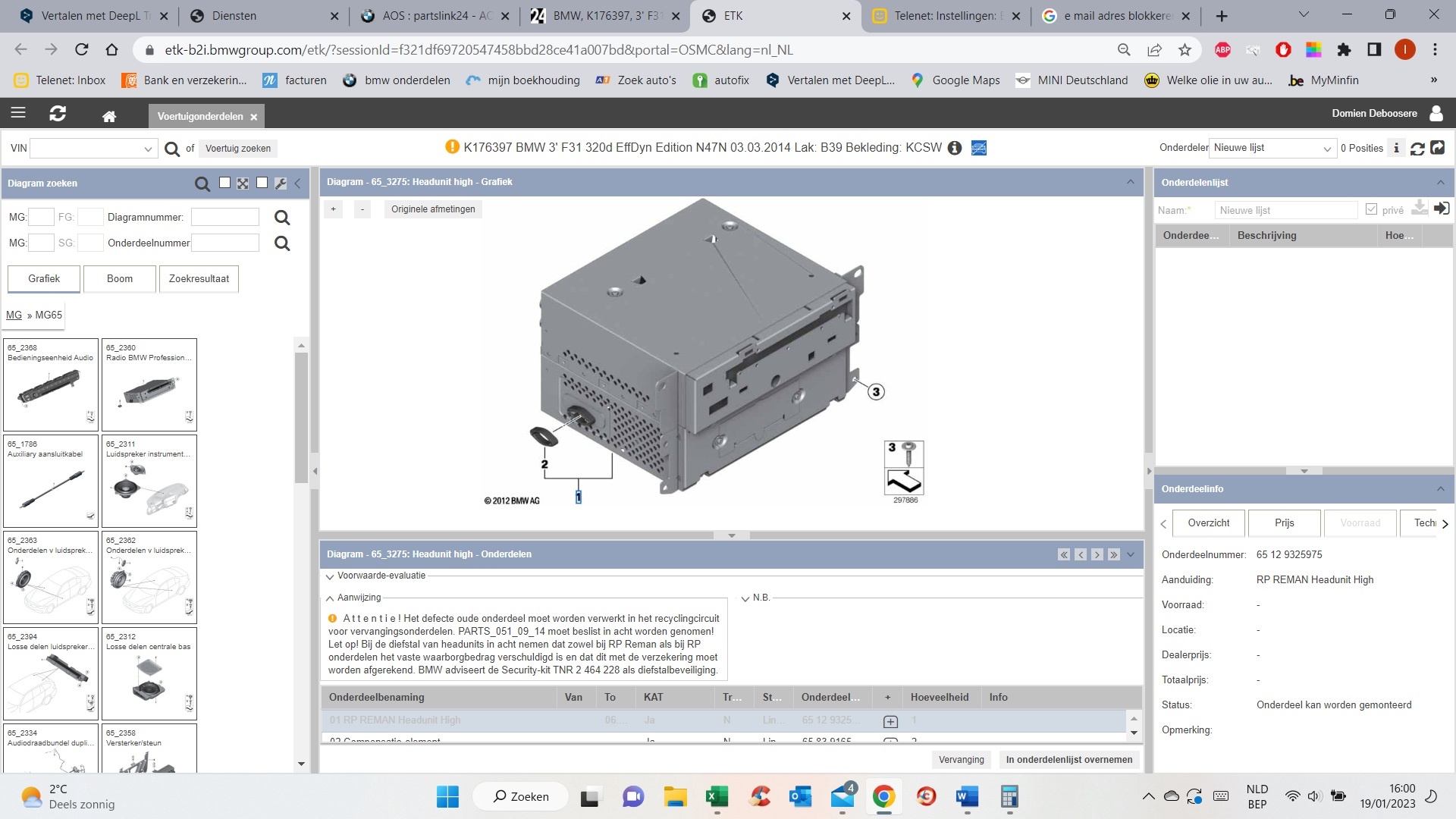Open the Nieuwe lijst parts list dropdown
The width and height of the screenshot is (1456, 819).
tap(1327, 149)
